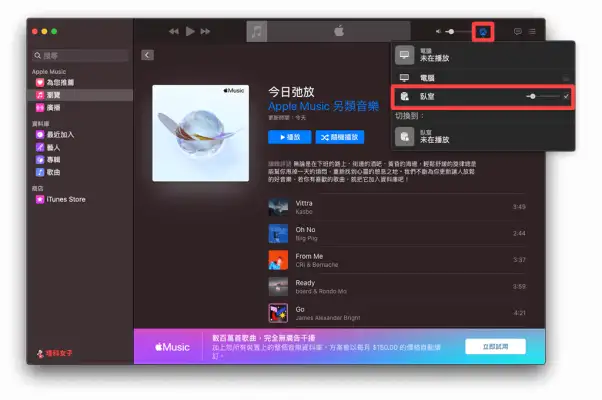Screen dimensions: 602x400
Task: Select the song Ready
Action: (x=397, y=287)
